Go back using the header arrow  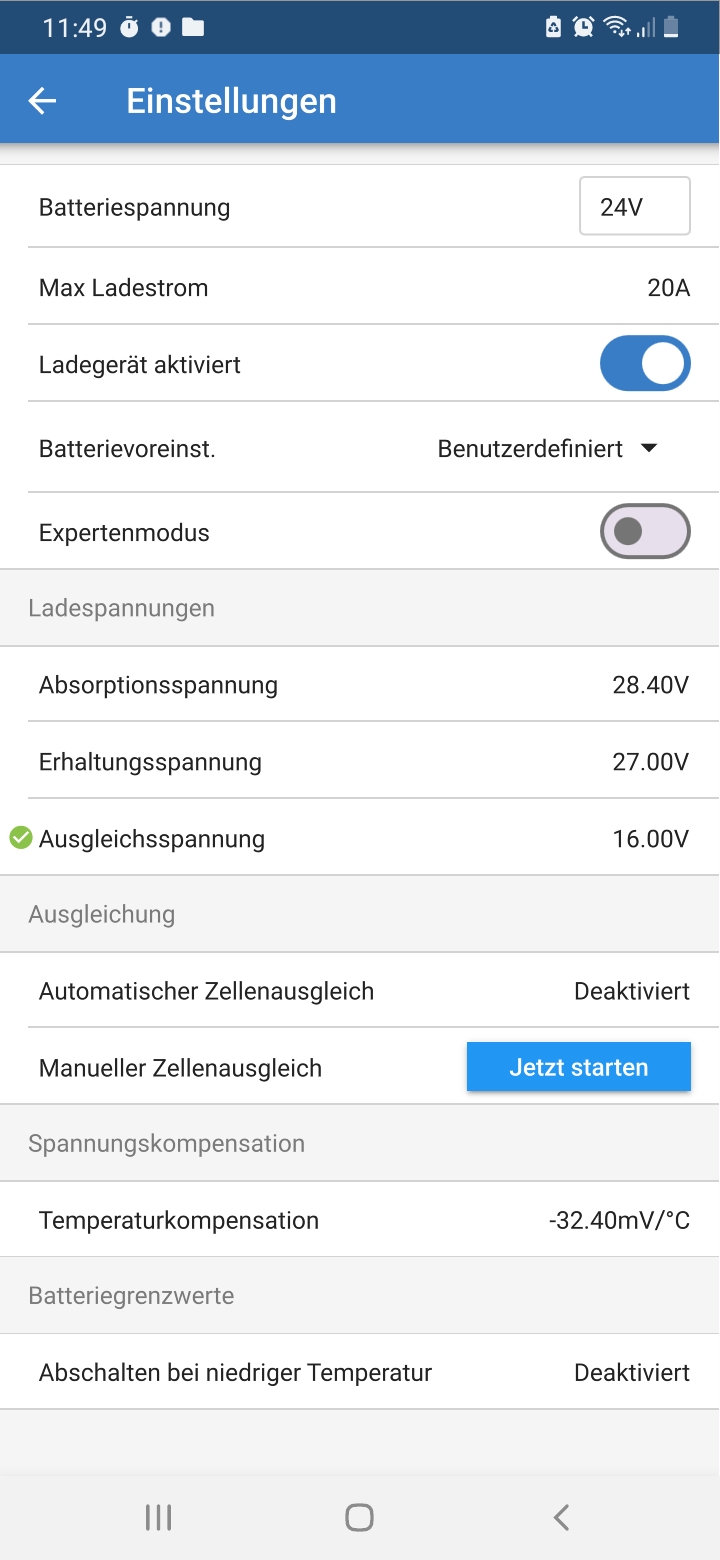42,101
